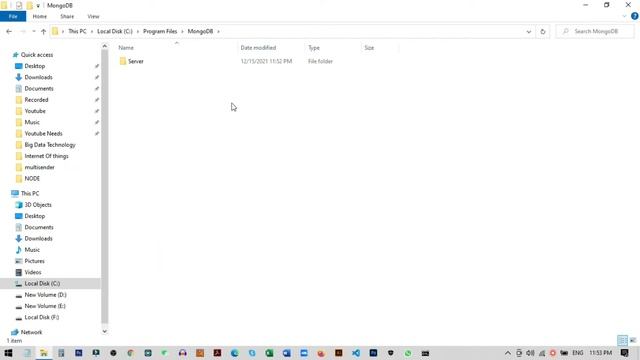The width and height of the screenshot is (640, 360).
Task: Open the Home ribbon tab
Action: click(x=40, y=16)
